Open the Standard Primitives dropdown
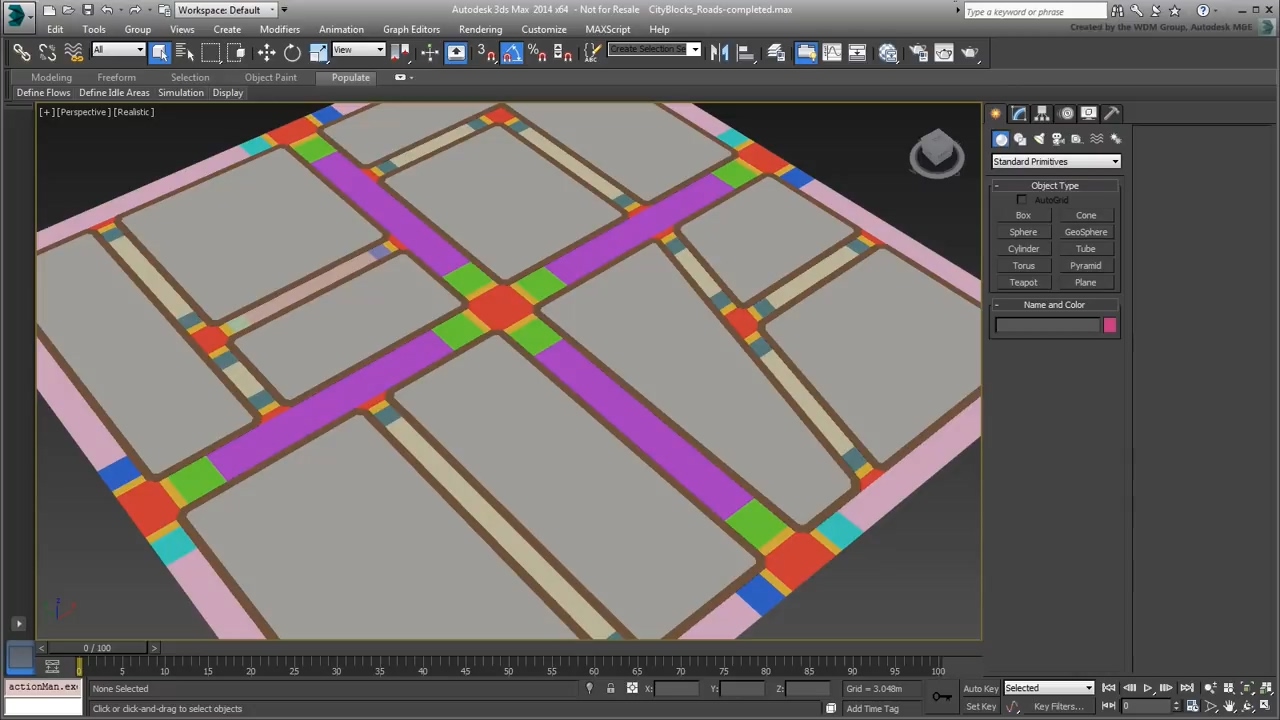This screenshot has width=1280, height=720. pos(1055,161)
